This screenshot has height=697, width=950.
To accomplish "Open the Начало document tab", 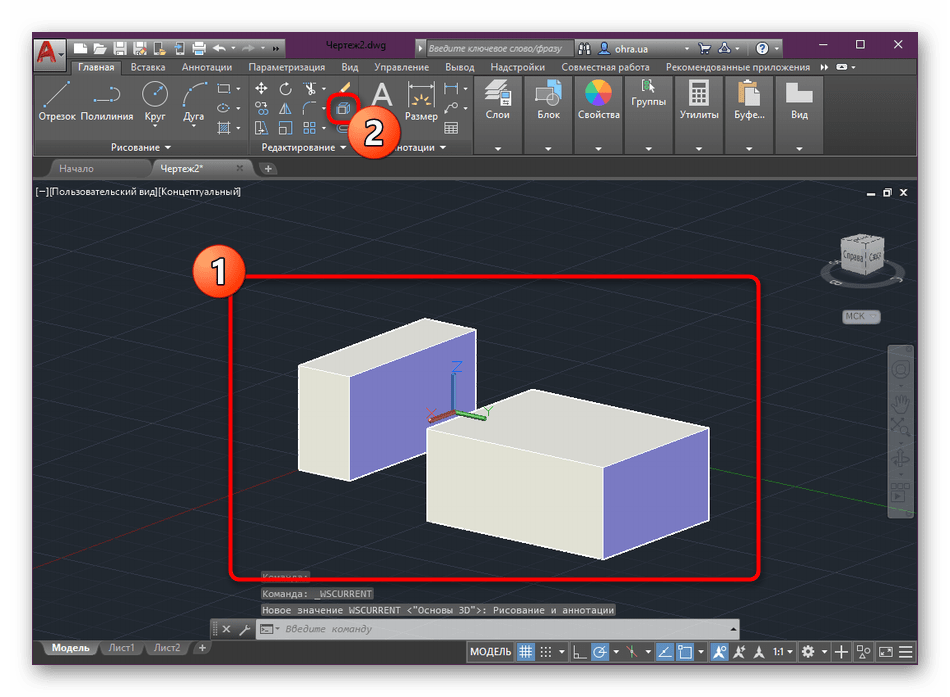I will click(76, 169).
